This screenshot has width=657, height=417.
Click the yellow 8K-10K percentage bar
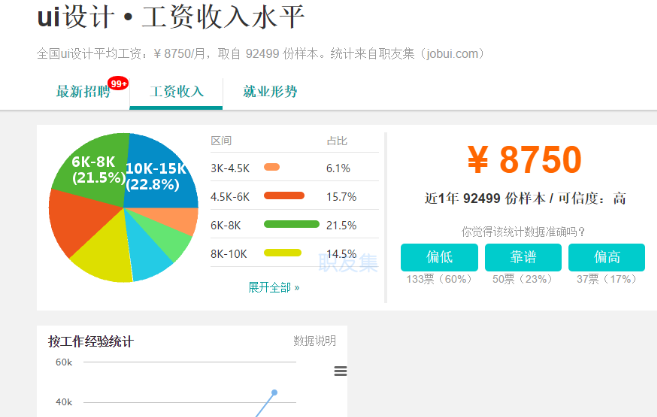(x=282, y=253)
